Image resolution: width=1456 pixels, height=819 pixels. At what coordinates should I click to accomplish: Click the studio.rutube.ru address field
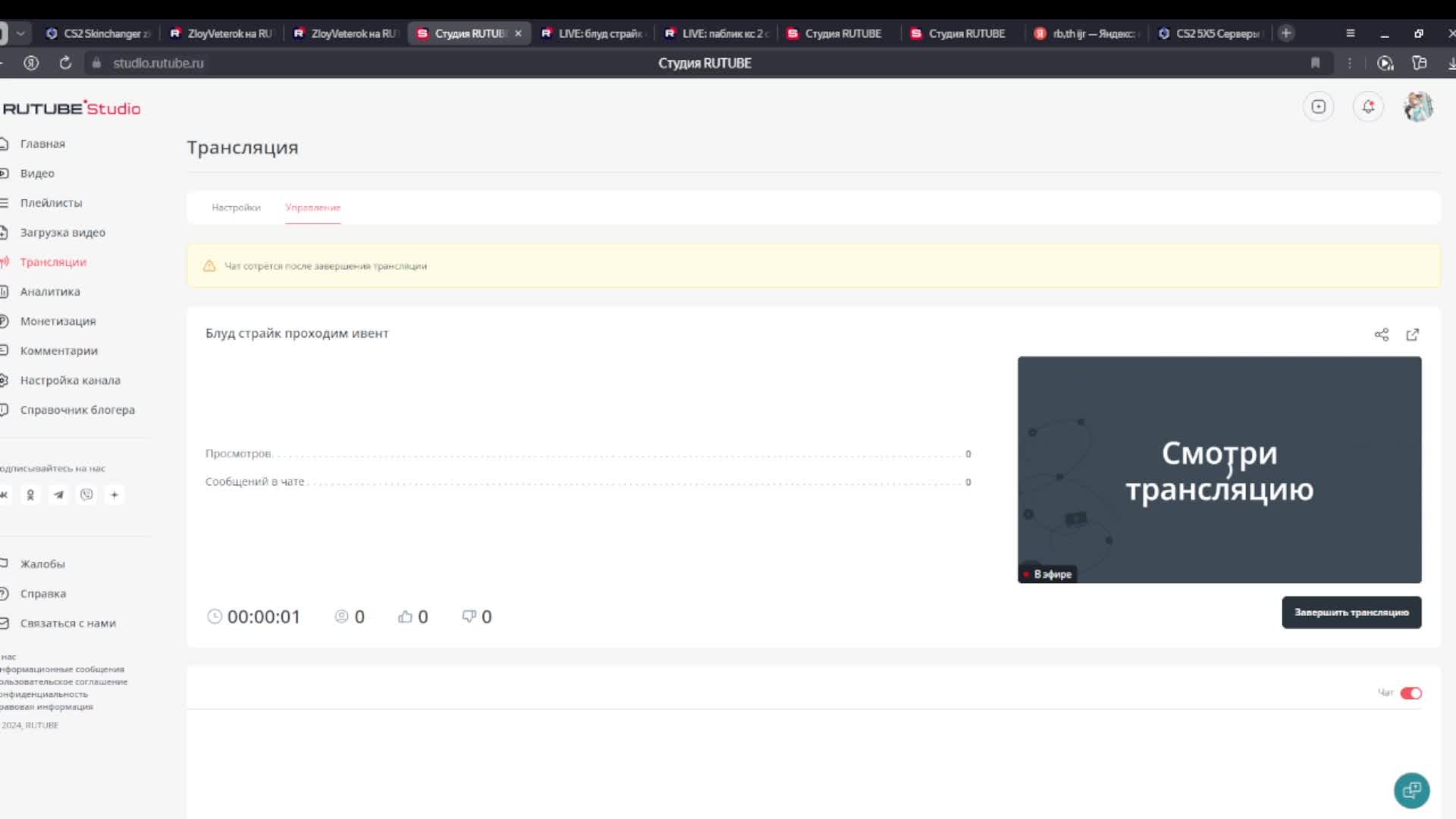tap(158, 63)
